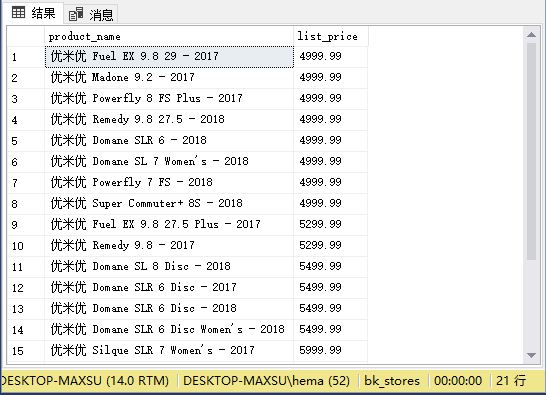
Task: Select list_price 5499.99 in row 13
Action: point(330,309)
